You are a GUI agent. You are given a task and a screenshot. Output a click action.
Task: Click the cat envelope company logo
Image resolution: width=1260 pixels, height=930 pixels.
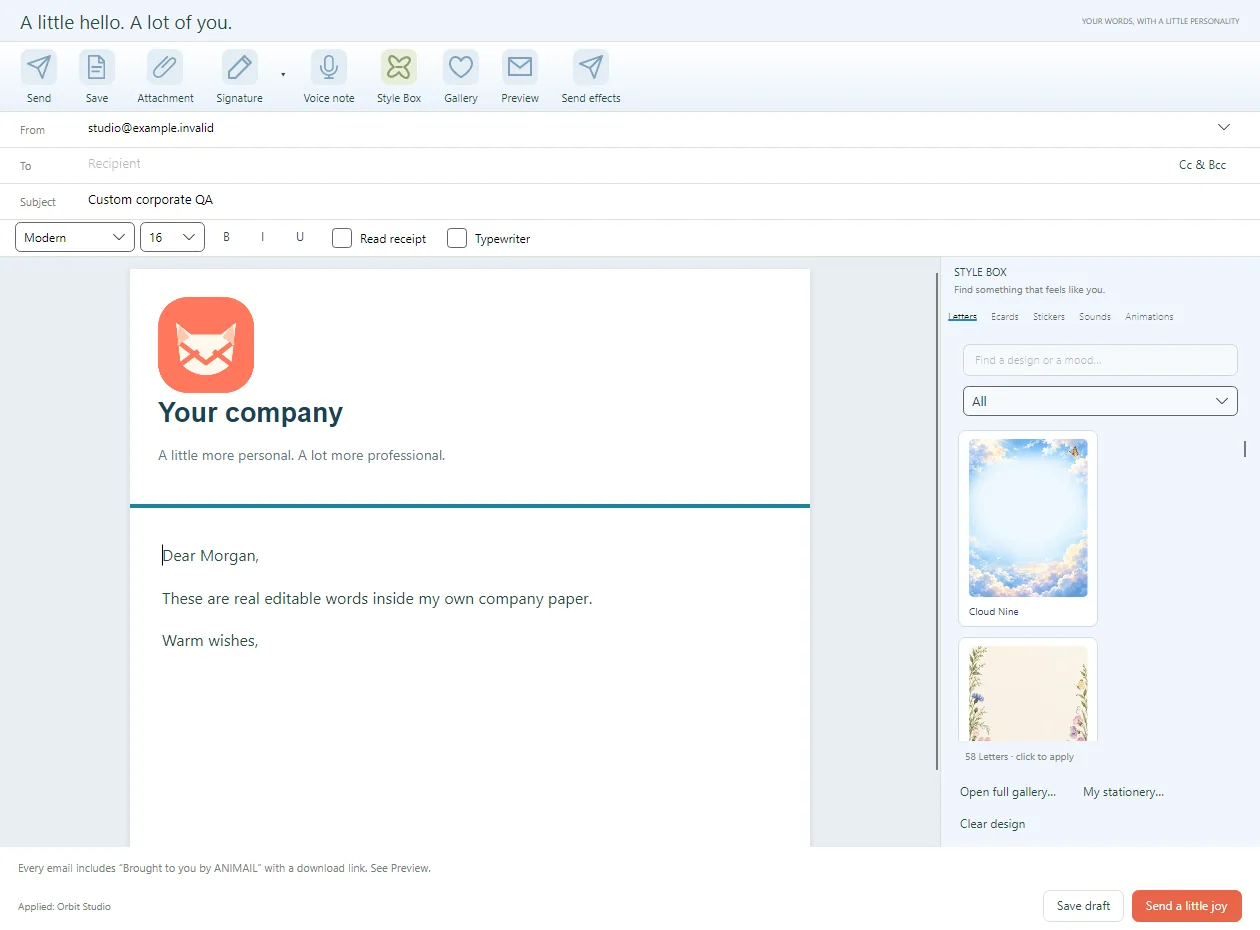(x=206, y=345)
